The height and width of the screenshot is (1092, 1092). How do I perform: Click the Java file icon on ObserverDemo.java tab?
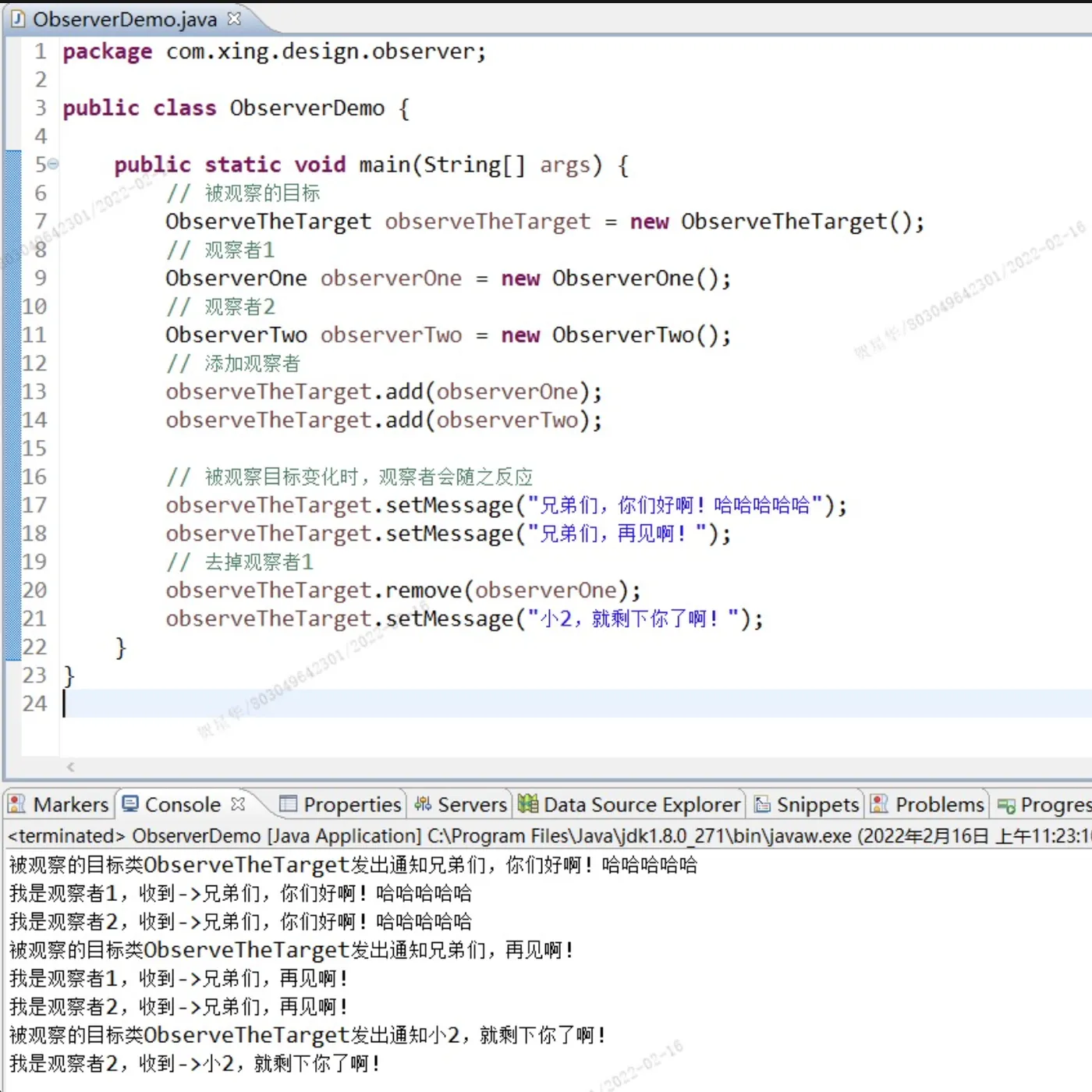click(x=18, y=19)
